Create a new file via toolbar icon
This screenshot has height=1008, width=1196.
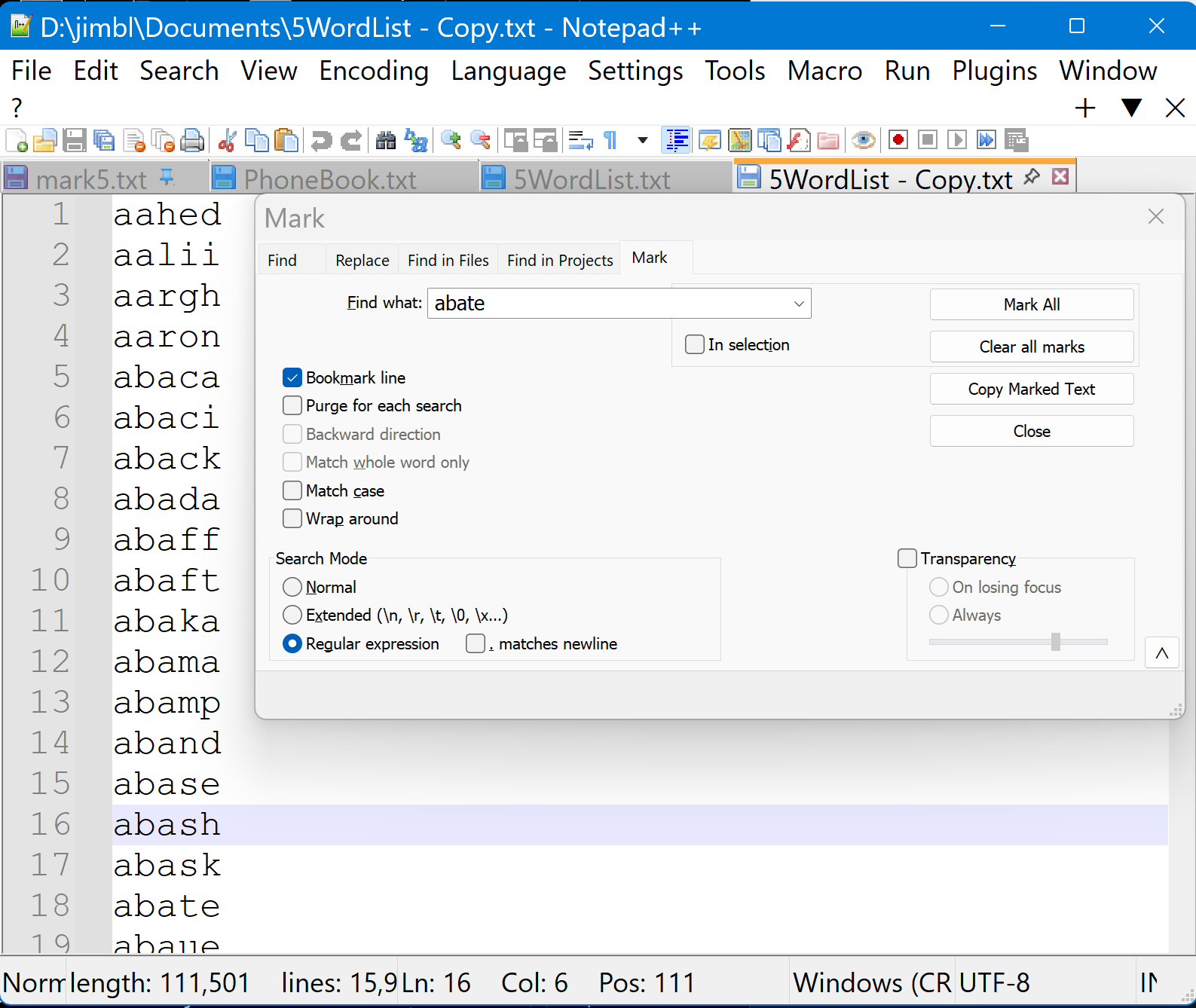[17, 140]
